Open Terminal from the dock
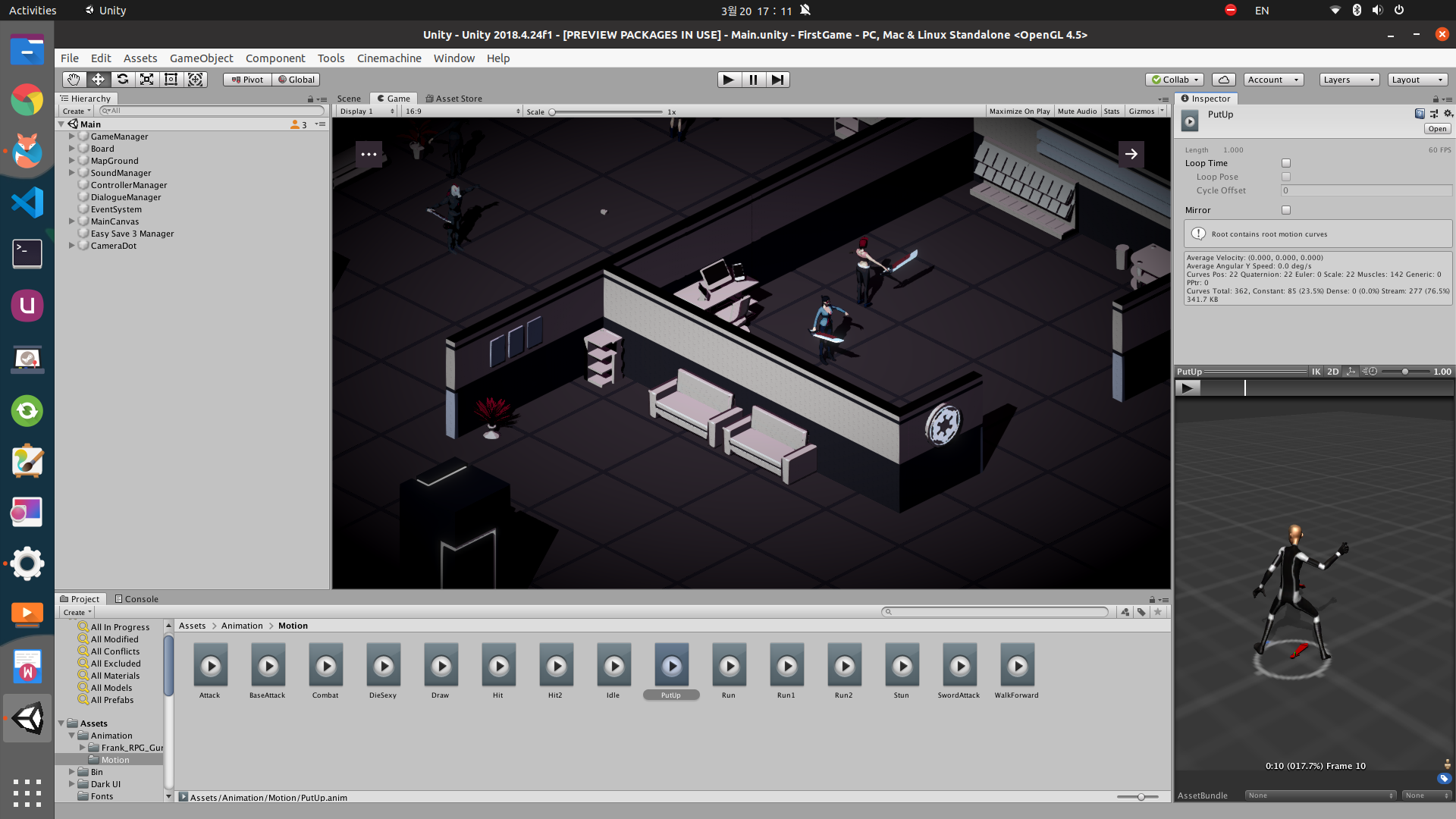Image resolution: width=1456 pixels, height=819 pixels. tap(27, 254)
